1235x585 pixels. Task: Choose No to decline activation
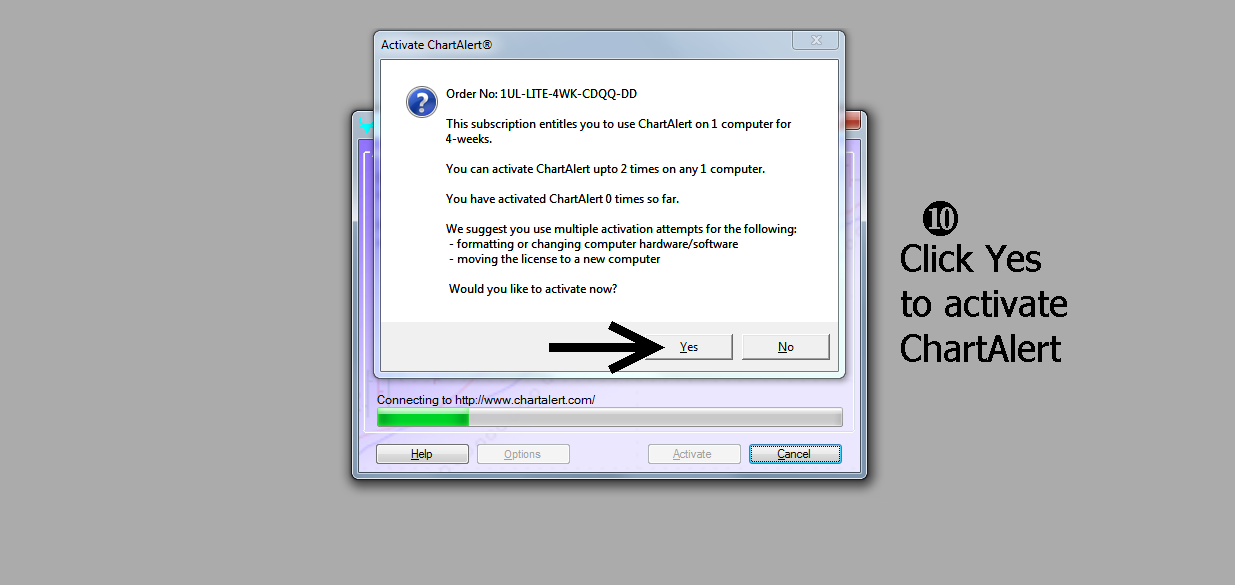tap(786, 347)
